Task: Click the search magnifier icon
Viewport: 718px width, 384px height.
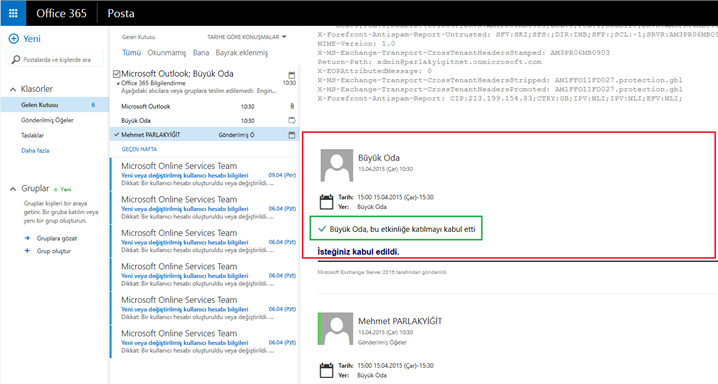Action: [16, 59]
